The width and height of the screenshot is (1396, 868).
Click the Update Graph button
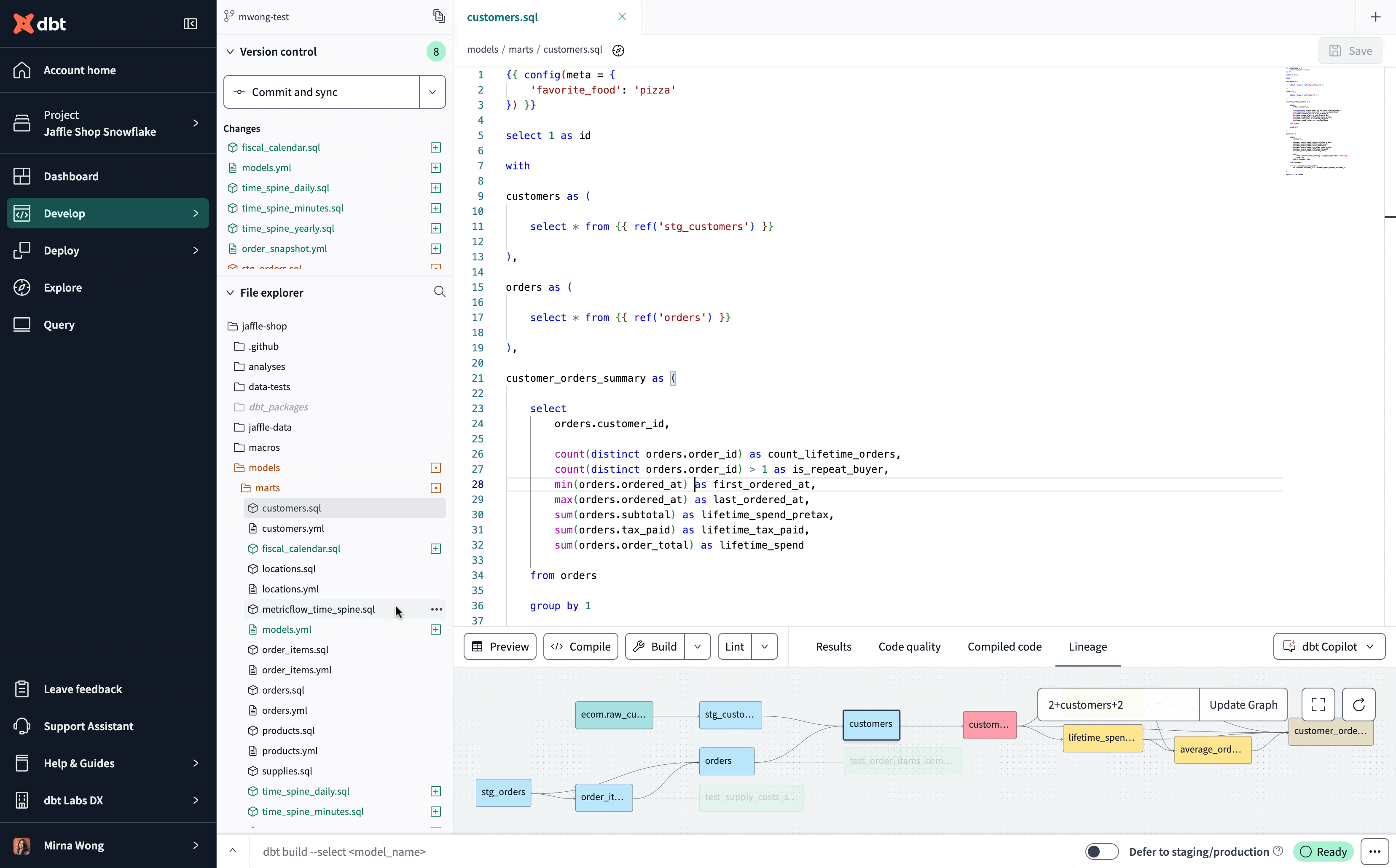(1243, 705)
